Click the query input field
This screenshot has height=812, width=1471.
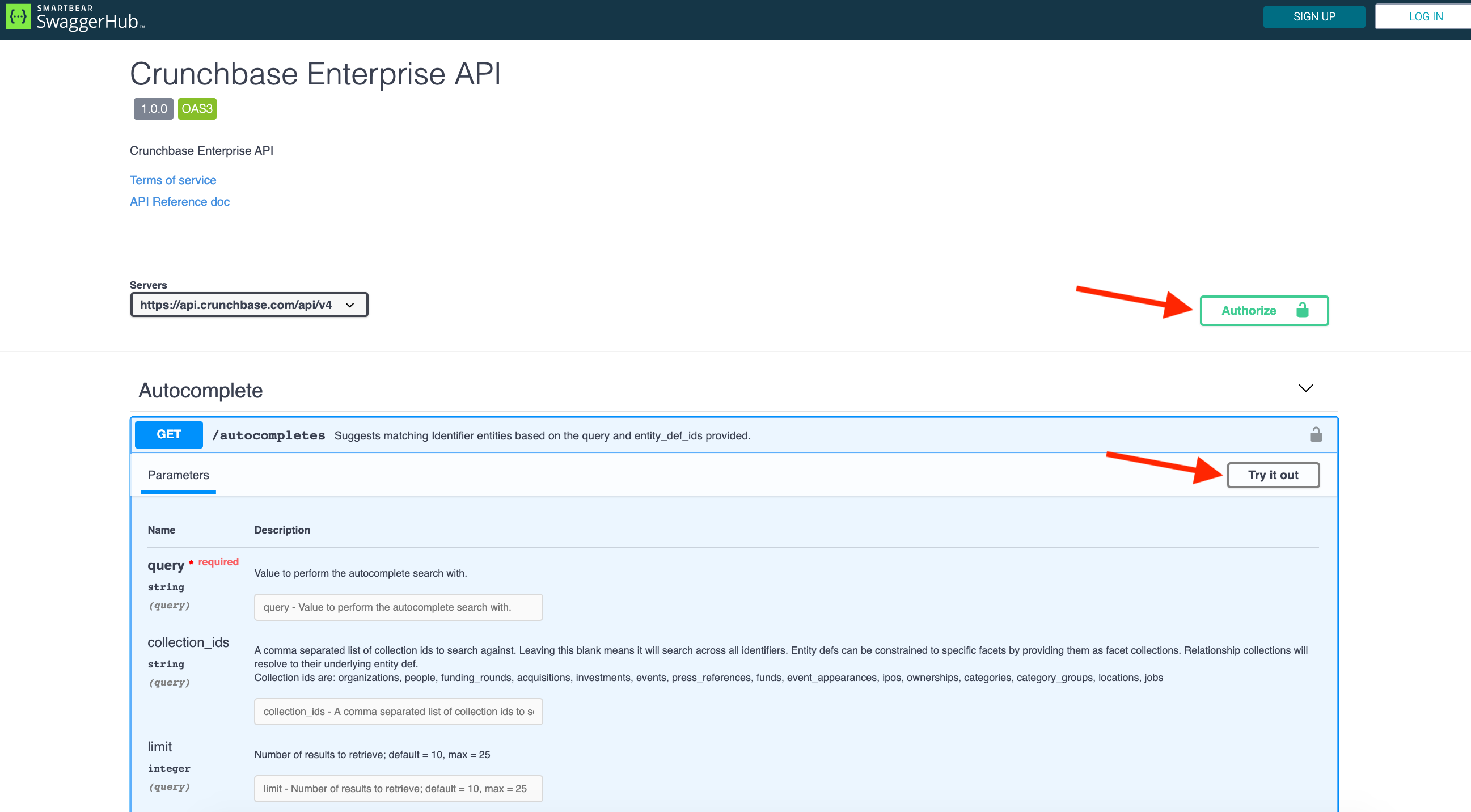398,607
